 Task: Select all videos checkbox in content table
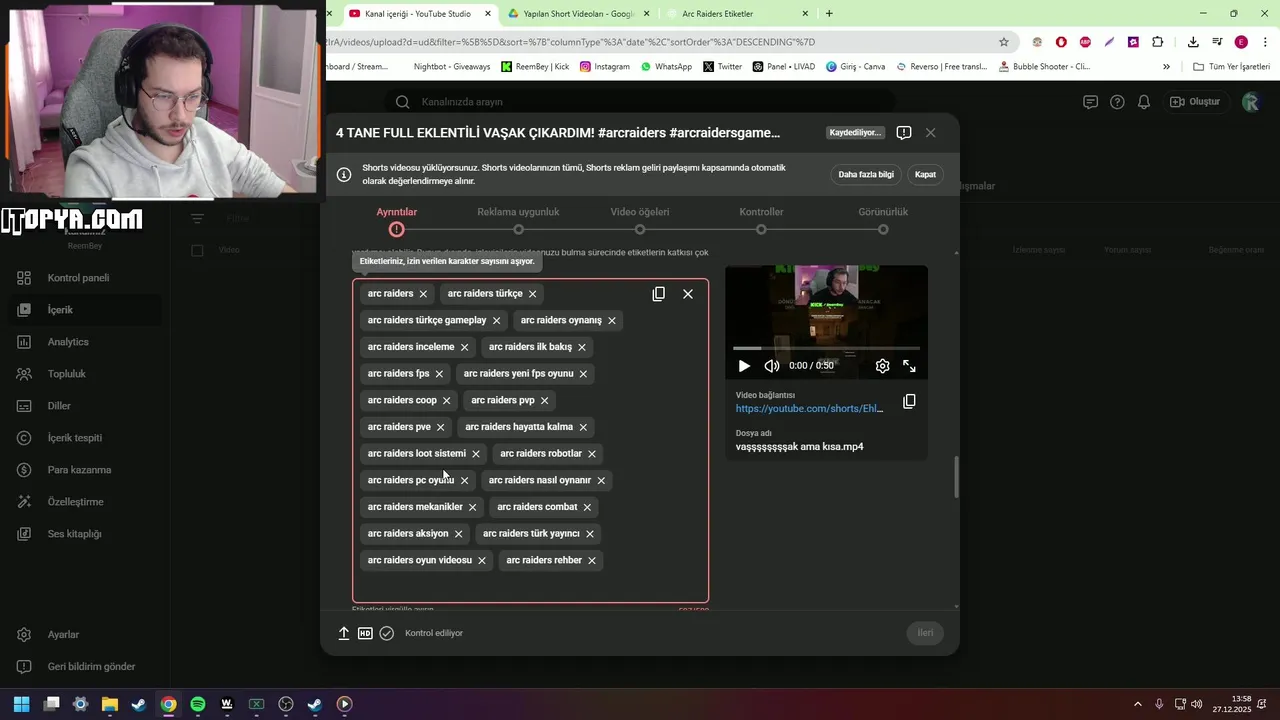[197, 250]
